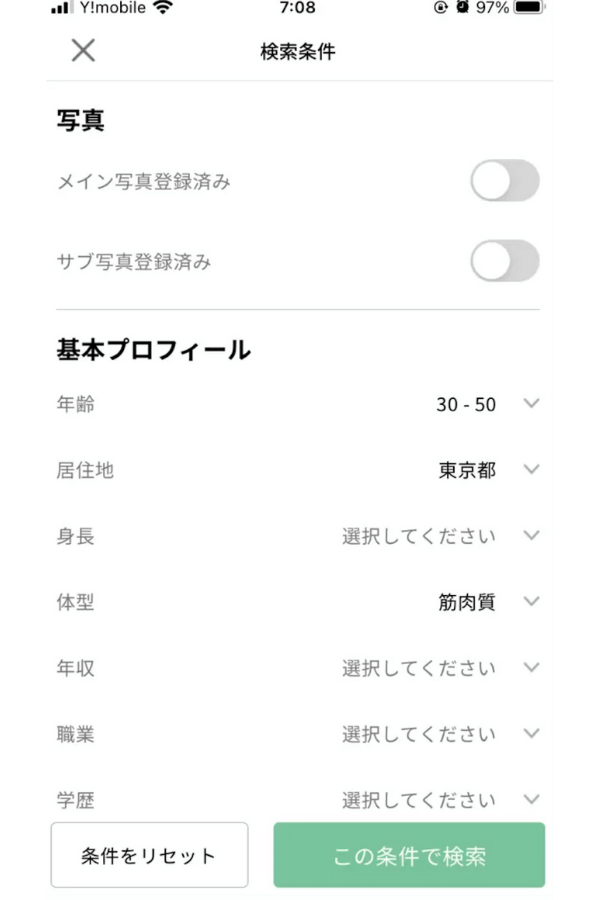Tap the battery icon in status bar
The width and height of the screenshot is (600, 900).
(x=529, y=7)
